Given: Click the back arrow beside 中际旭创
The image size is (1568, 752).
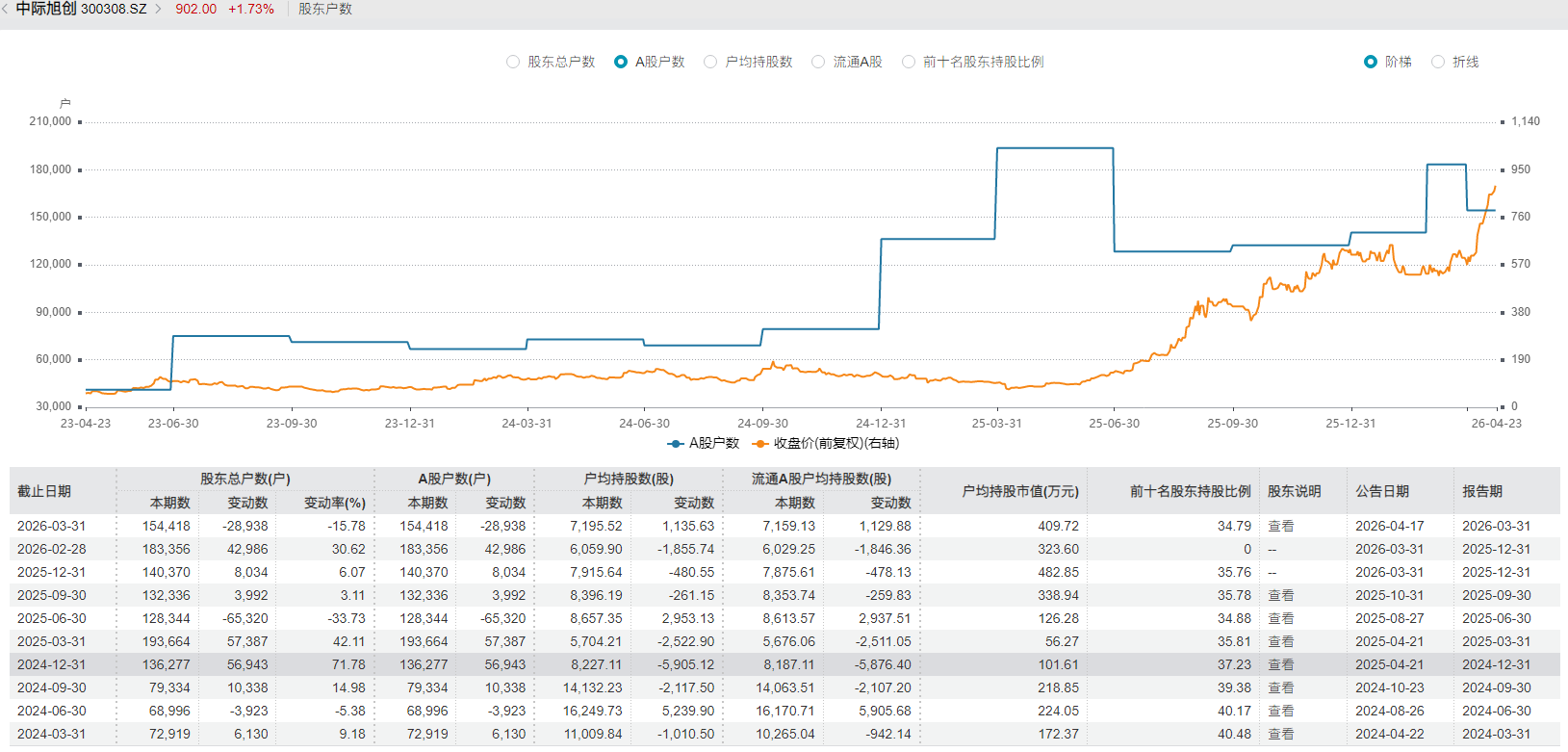Looking at the screenshot, I should [6, 9].
